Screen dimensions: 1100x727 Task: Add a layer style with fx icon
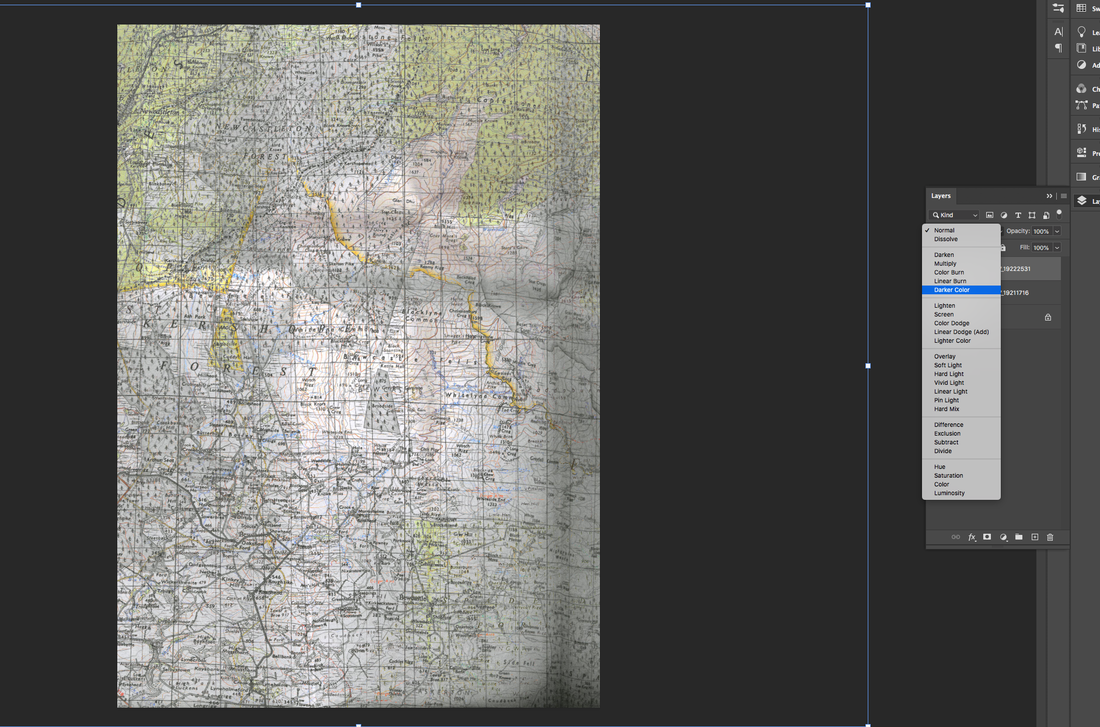tap(972, 537)
